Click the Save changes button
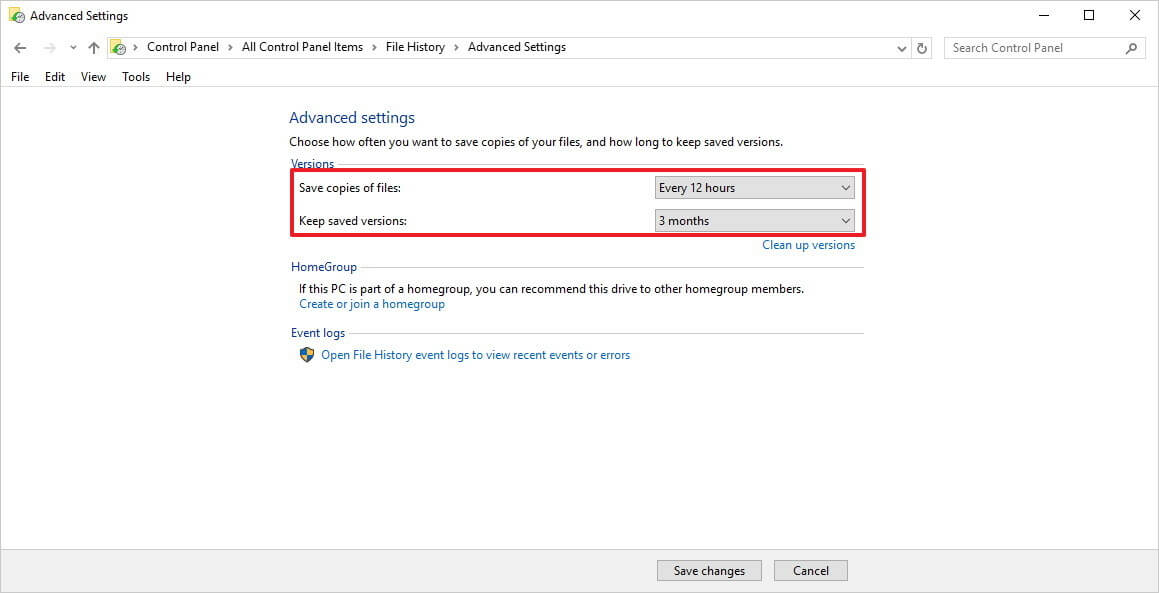The width and height of the screenshot is (1159, 593). coord(709,571)
